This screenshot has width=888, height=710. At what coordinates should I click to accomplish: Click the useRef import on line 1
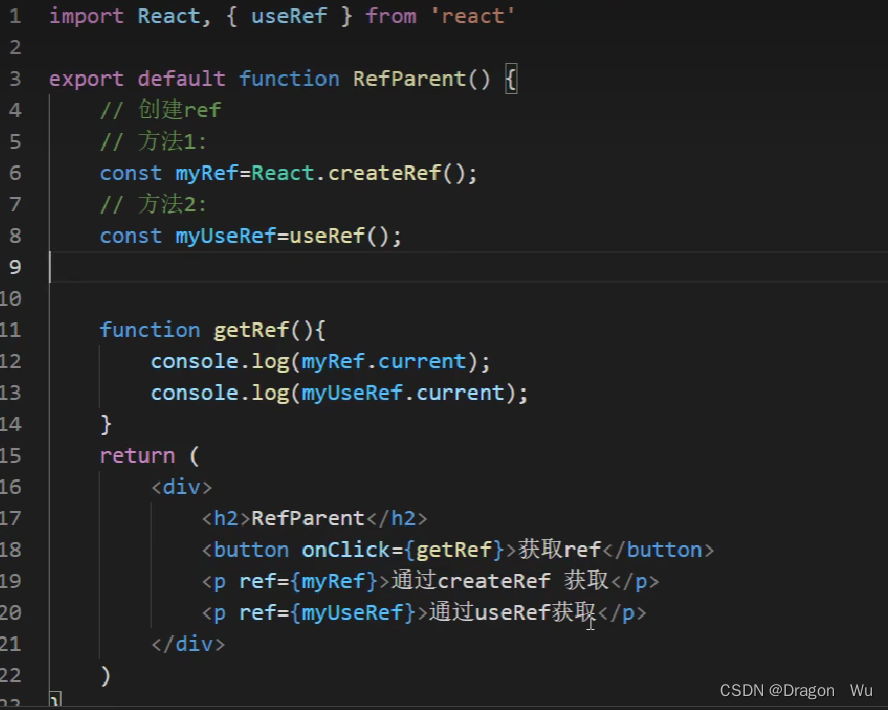click(289, 15)
